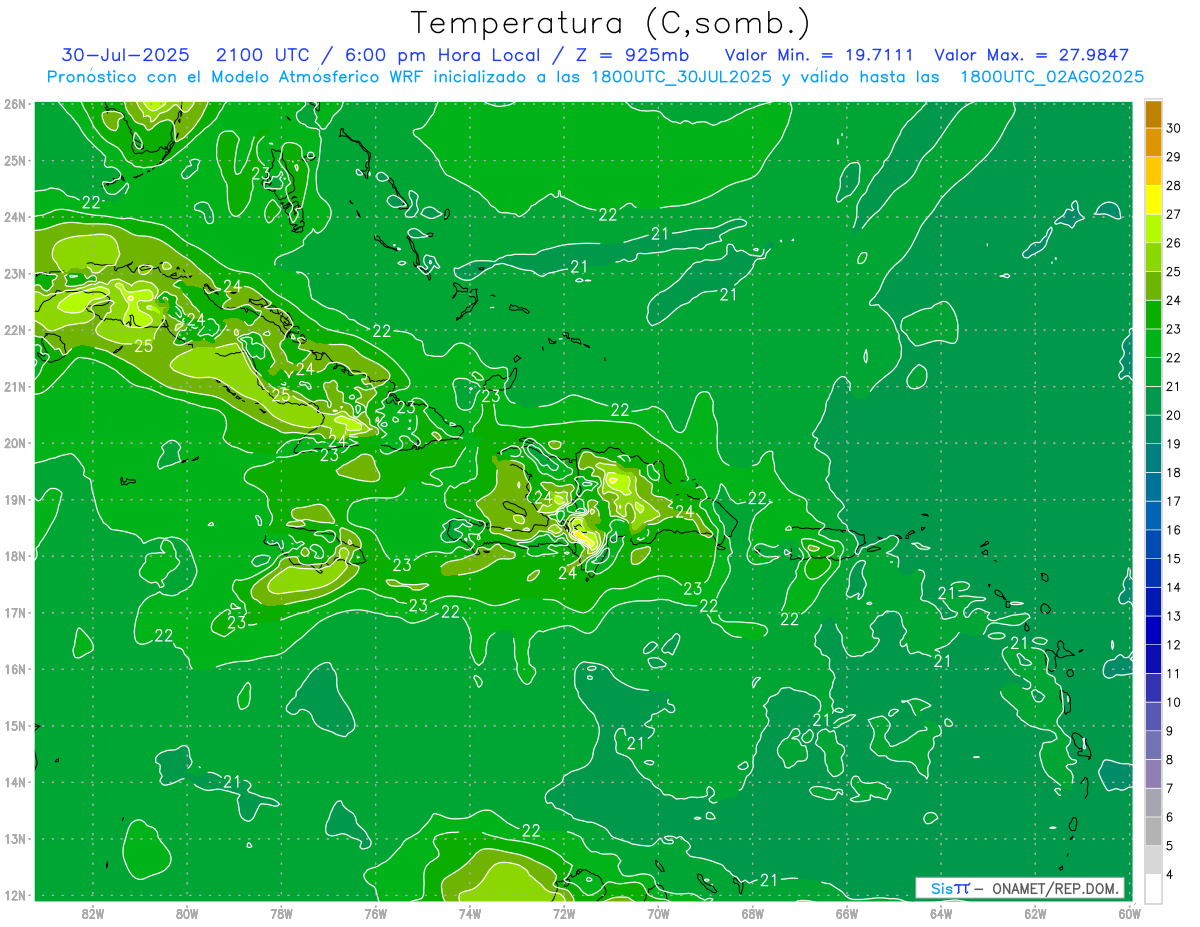Pick the orange swatch between 29 and 30
Image resolution: width=1200 pixels, height=927 pixels.
point(1153,142)
